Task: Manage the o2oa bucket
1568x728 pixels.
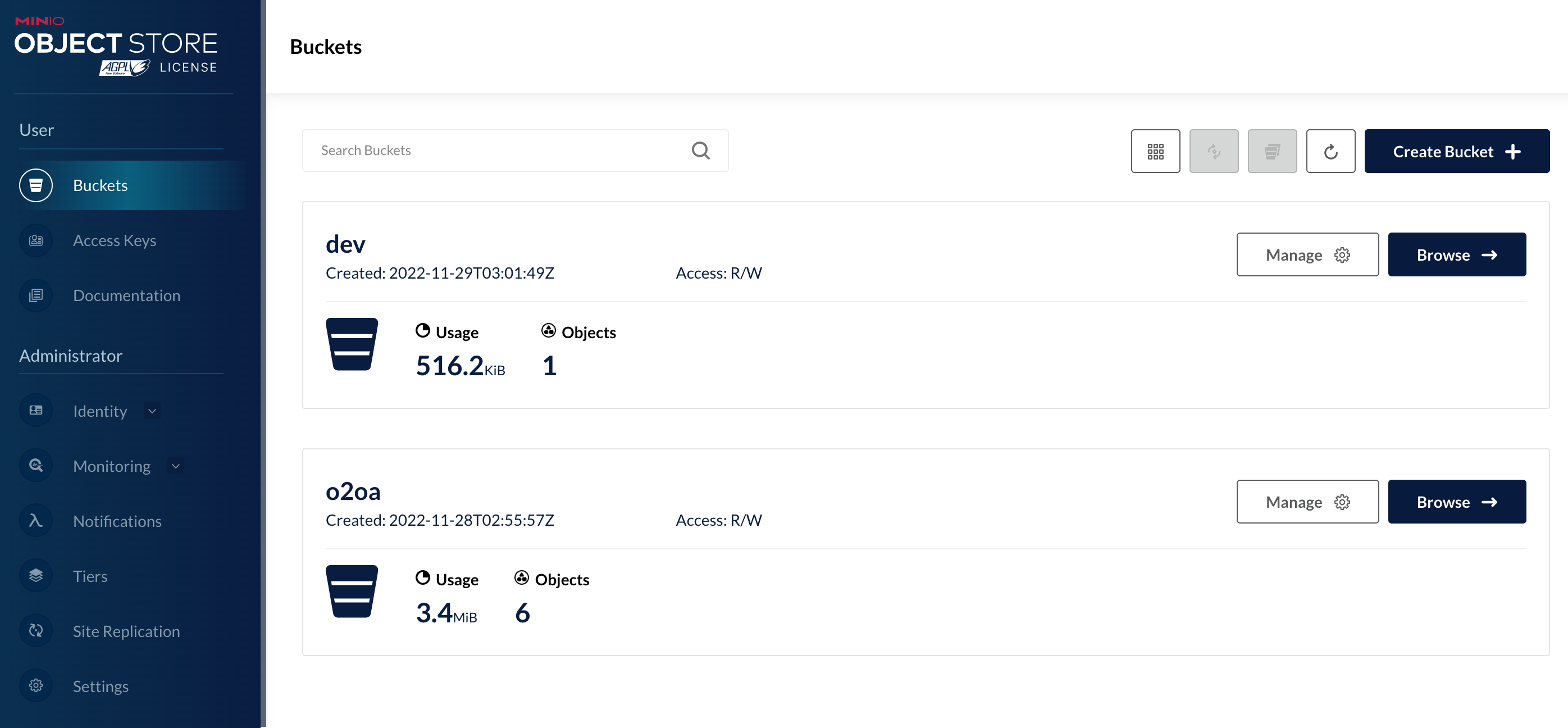Action: tap(1307, 502)
